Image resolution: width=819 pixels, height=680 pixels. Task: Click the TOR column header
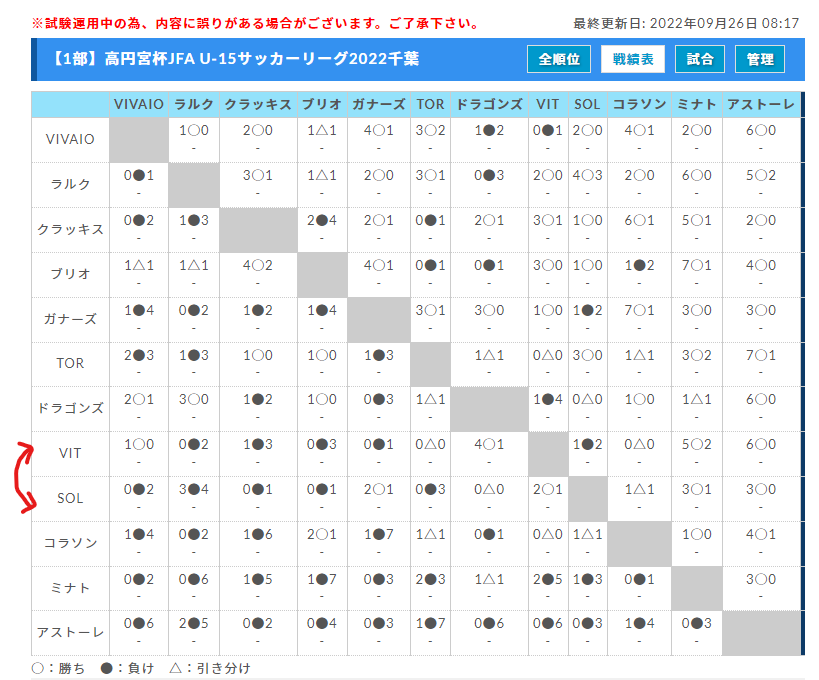(430, 104)
